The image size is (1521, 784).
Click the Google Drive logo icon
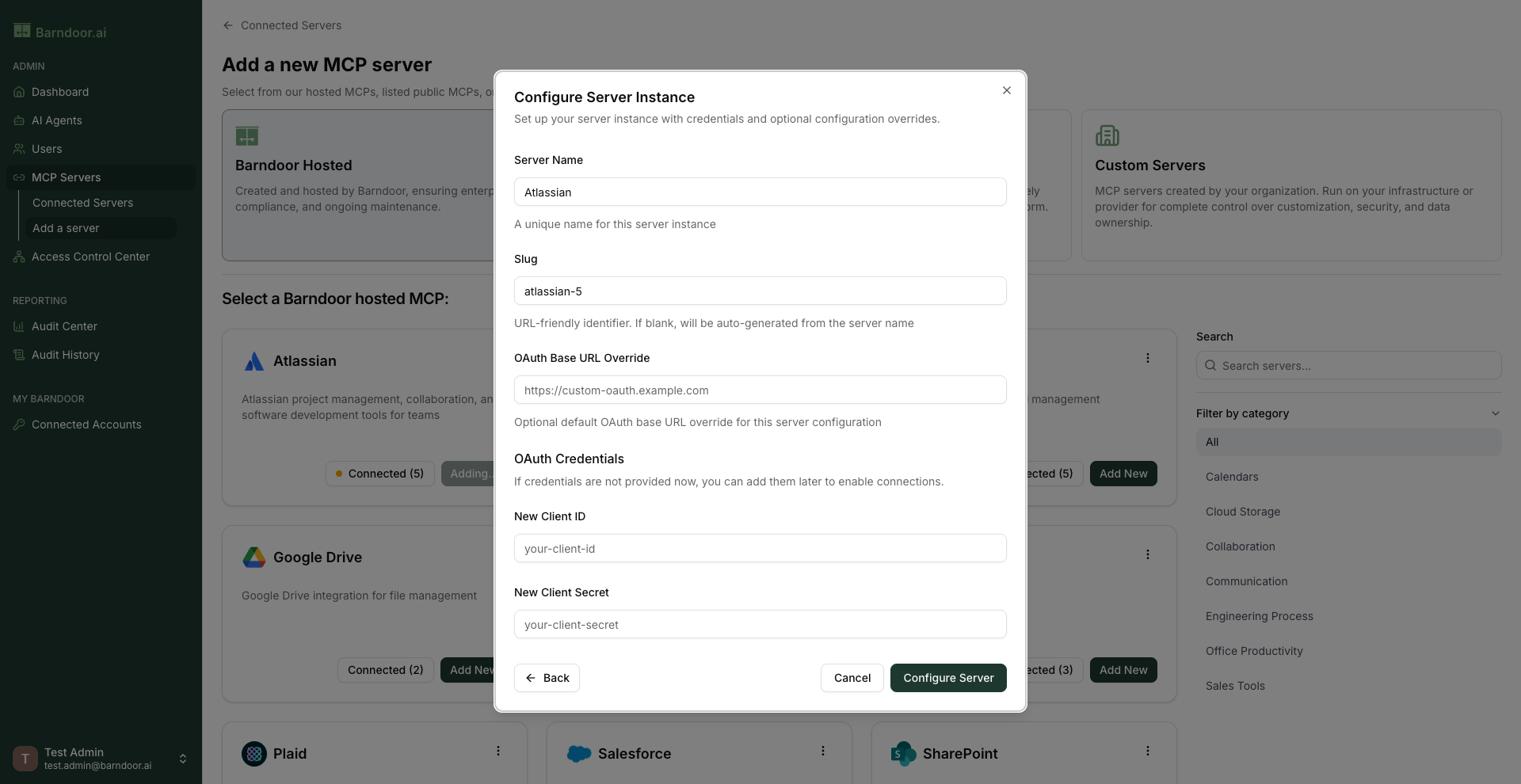(x=253, y=558)
